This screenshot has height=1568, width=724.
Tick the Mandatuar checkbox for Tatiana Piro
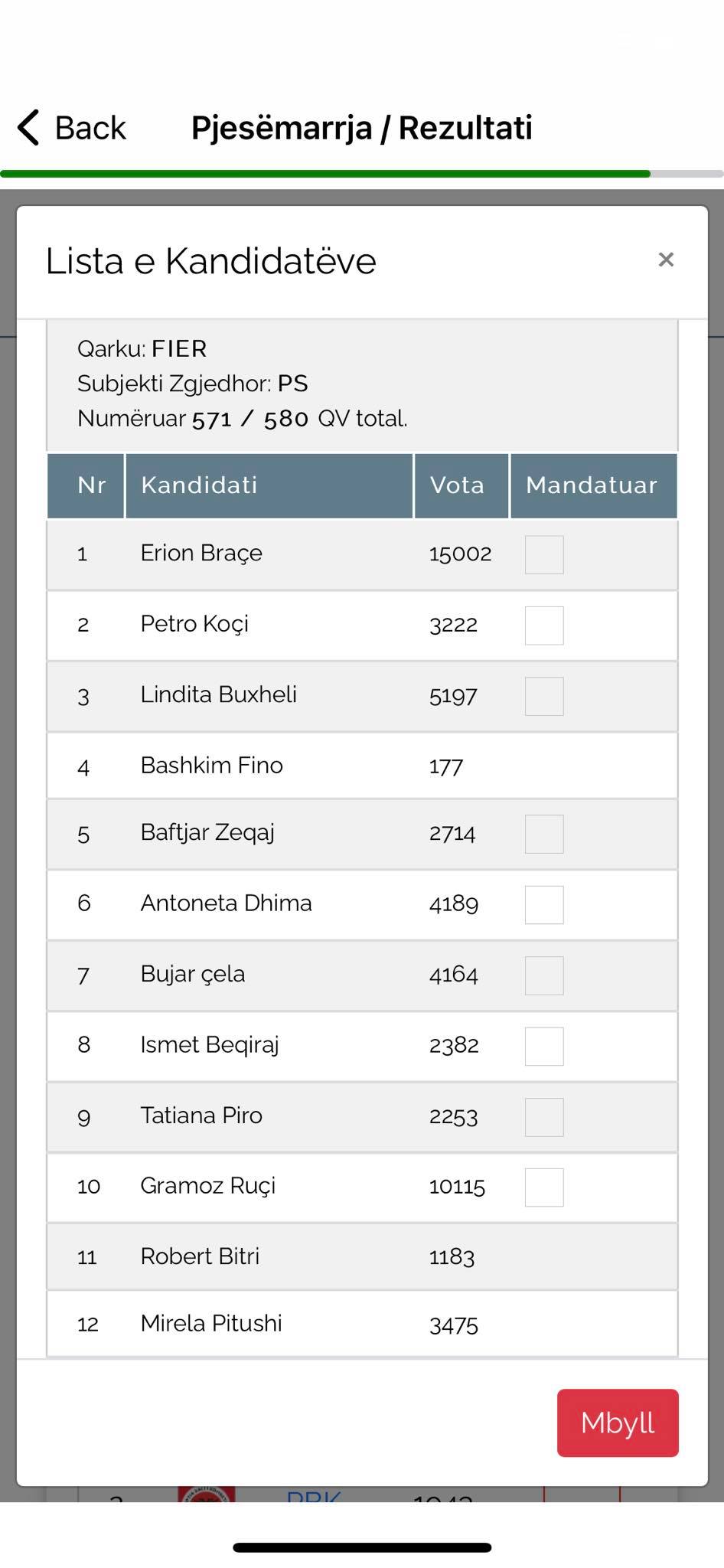[544, 1117]
